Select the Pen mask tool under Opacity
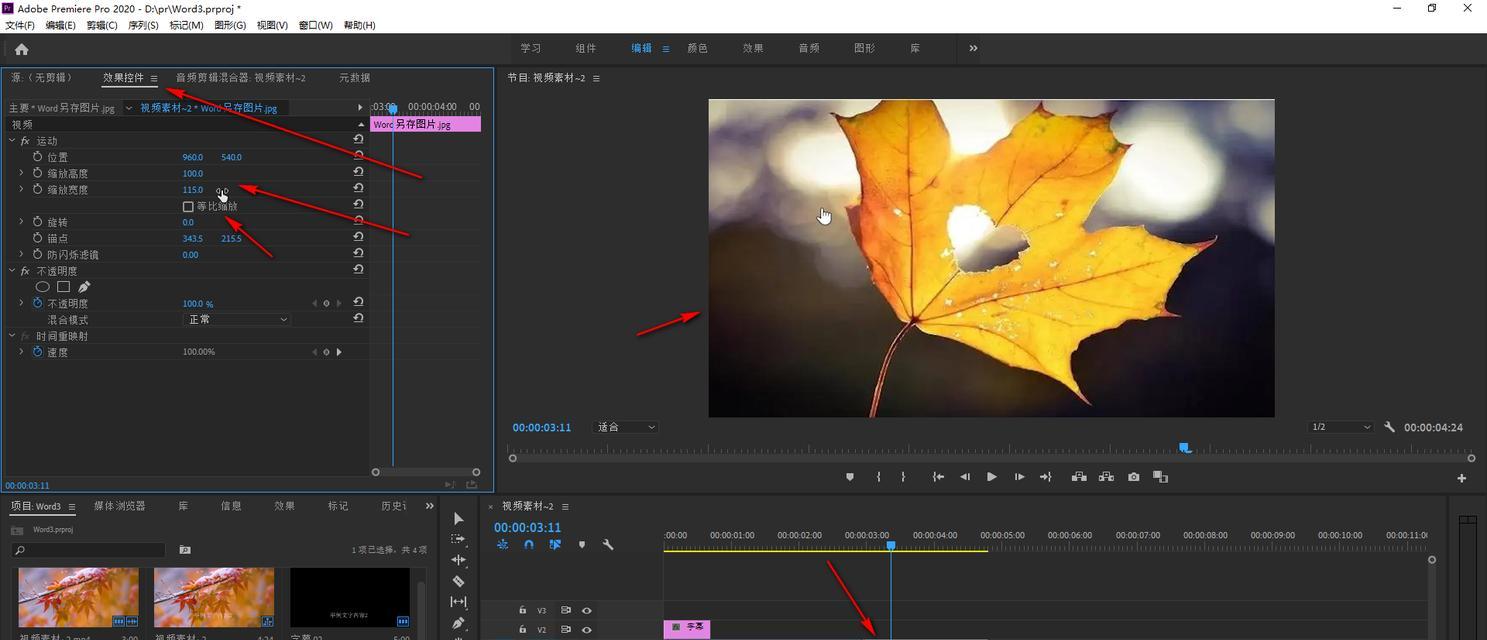Image resolution: width=1487 pixels, height=640 pixels. pyautogui.click(x=84, y=287)
